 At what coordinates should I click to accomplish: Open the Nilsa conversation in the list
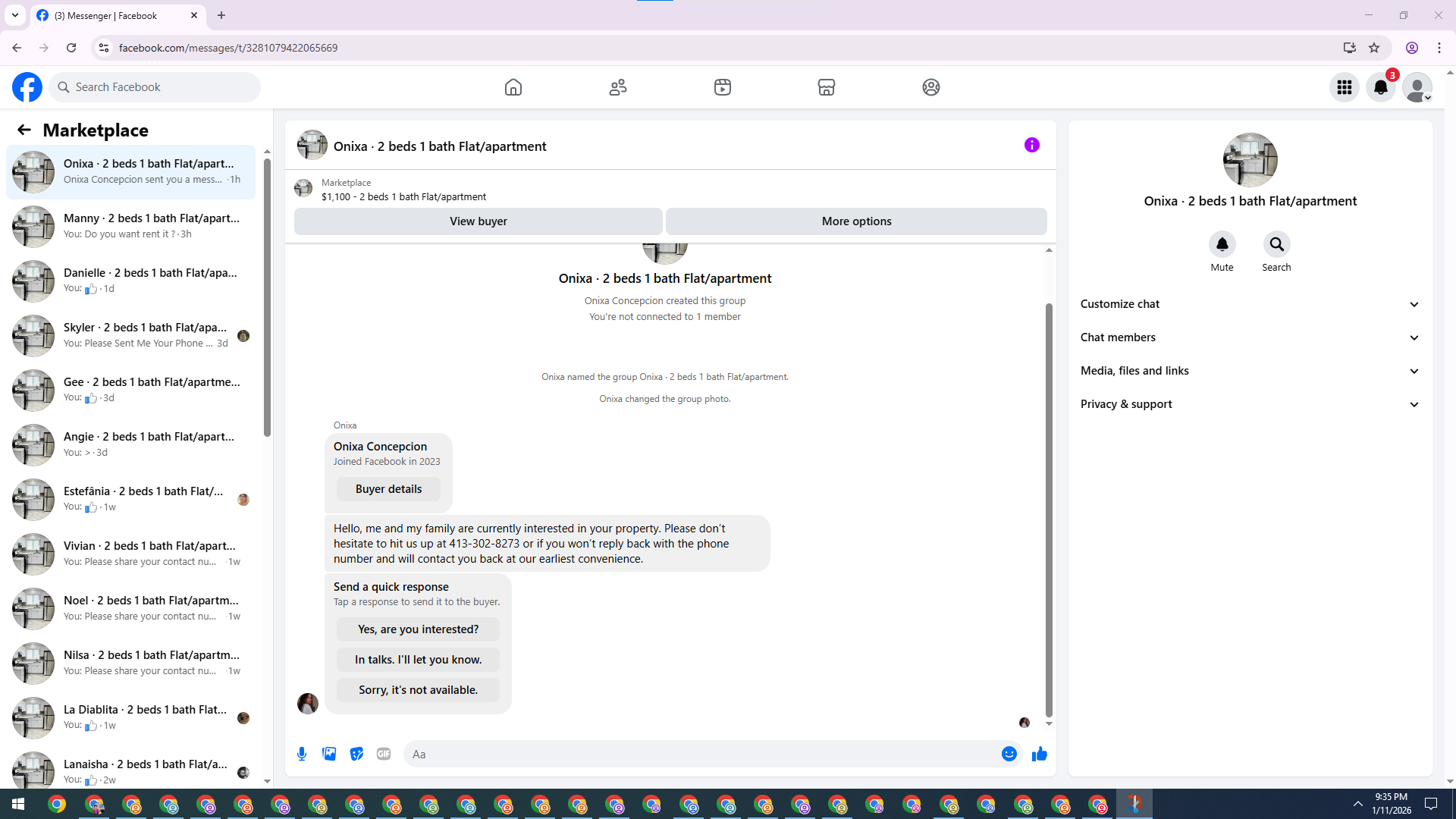[x=130, y=663]
